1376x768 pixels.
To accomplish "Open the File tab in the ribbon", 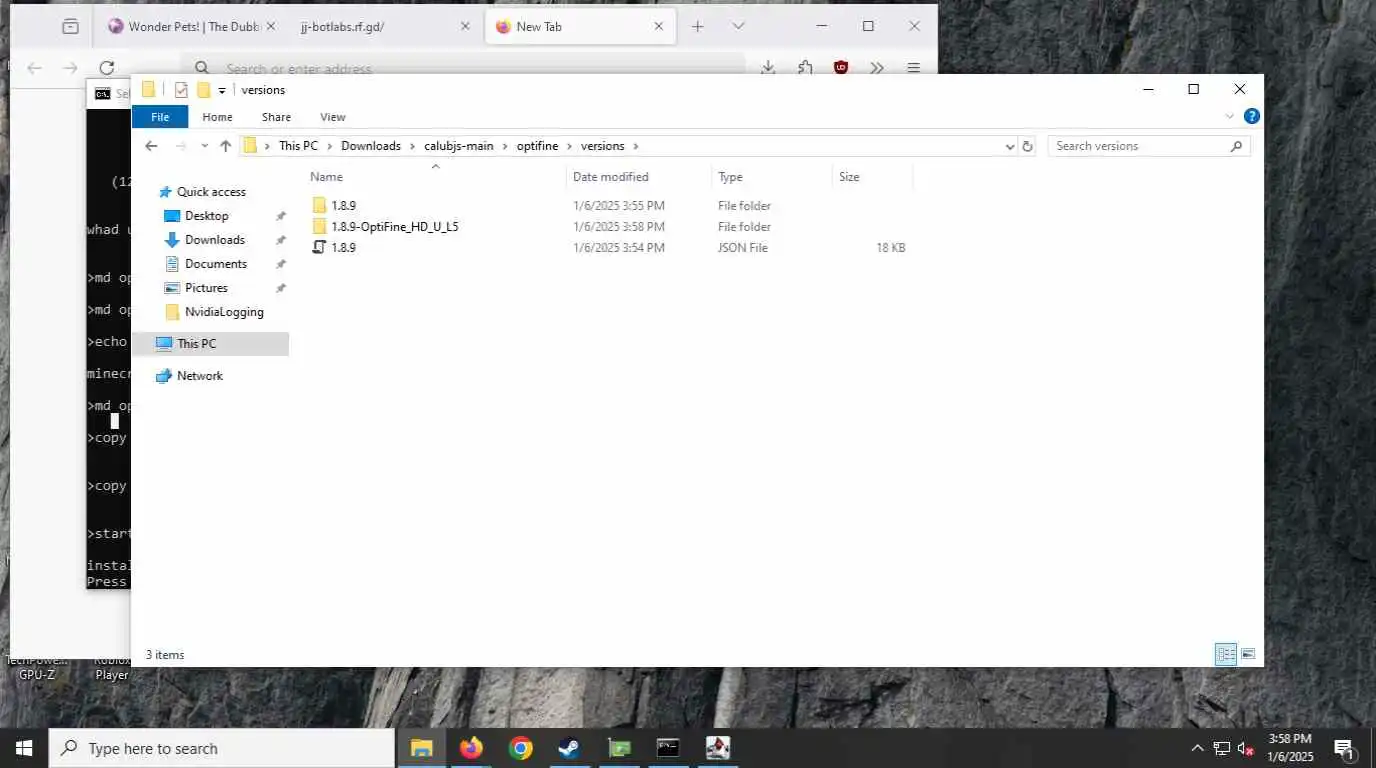I will [x=160, y=117].
